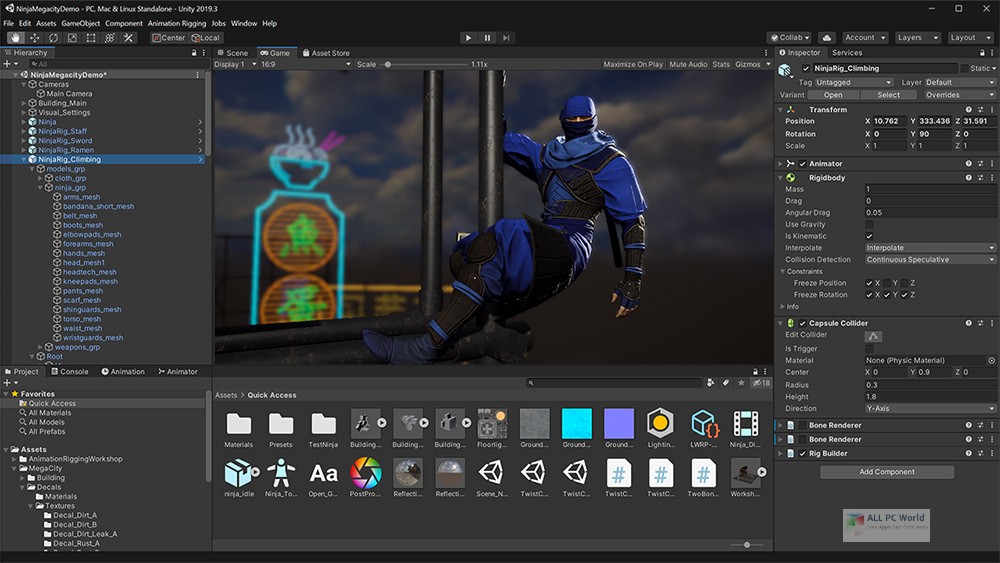Open Collision Detection dropdown
1000x563 pixels.
930,260
